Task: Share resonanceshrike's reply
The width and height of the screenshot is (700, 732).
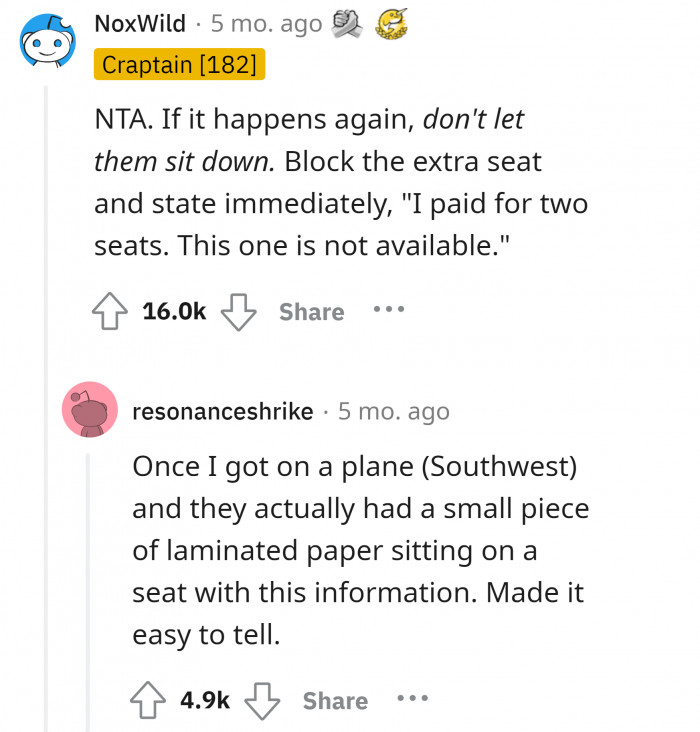Action: point(335,701)
